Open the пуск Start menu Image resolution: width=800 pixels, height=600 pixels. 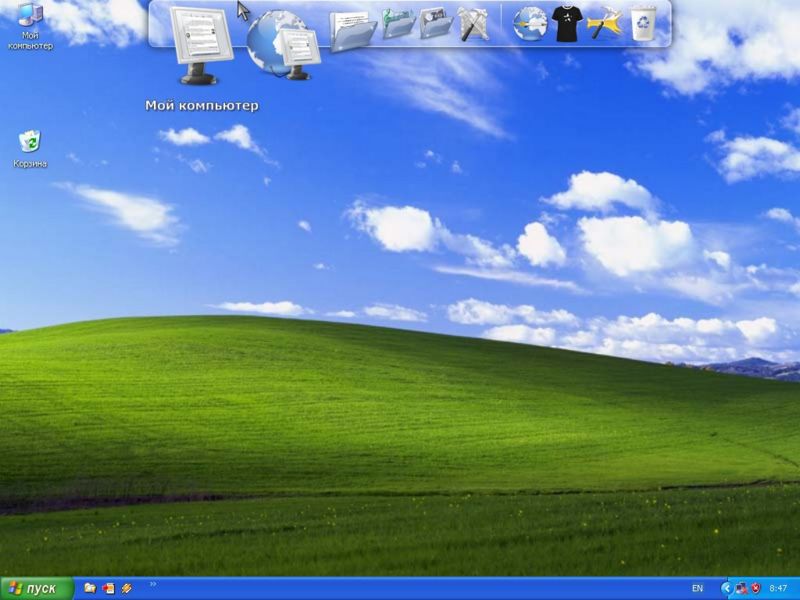[37, 589]
